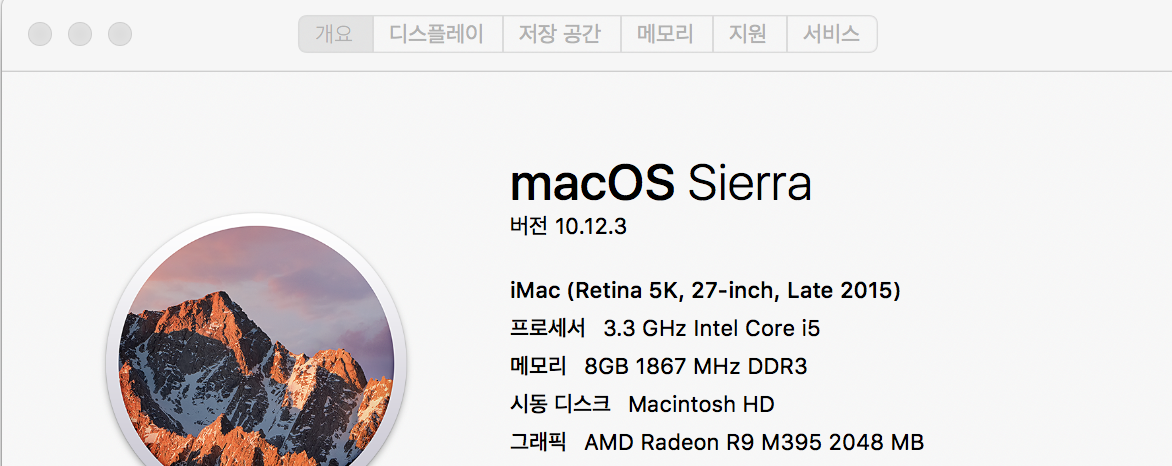Click the AMD Radeon R9 M395 value
The width and height of the screenshot is (1172, 466).
point(754,442)
